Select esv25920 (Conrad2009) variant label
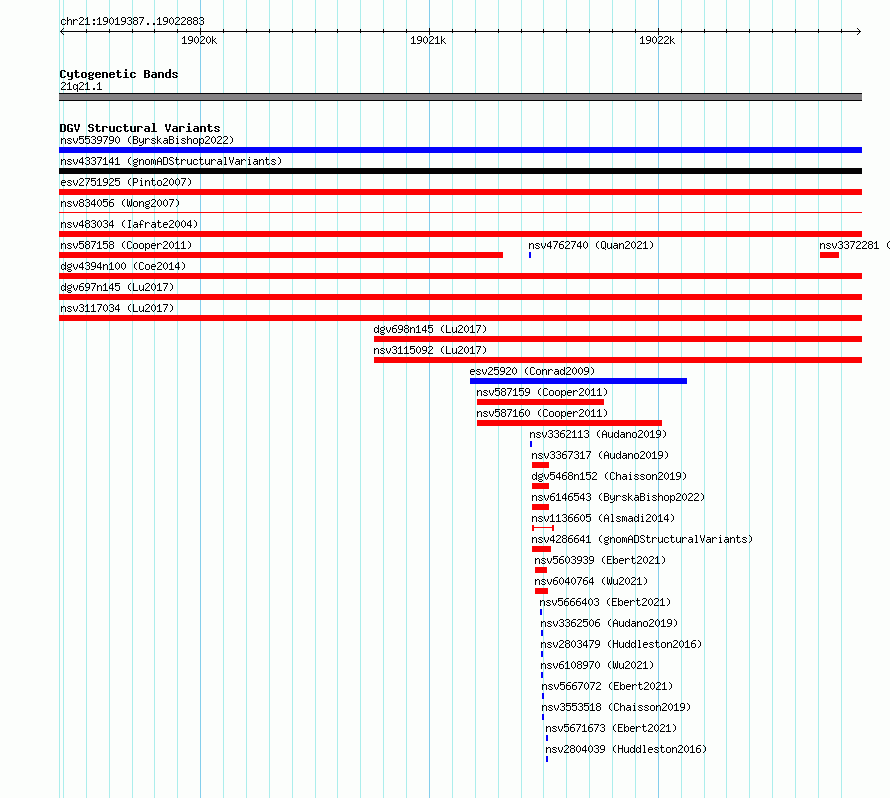Screen dimensions: 890x798 pos(532,371)
